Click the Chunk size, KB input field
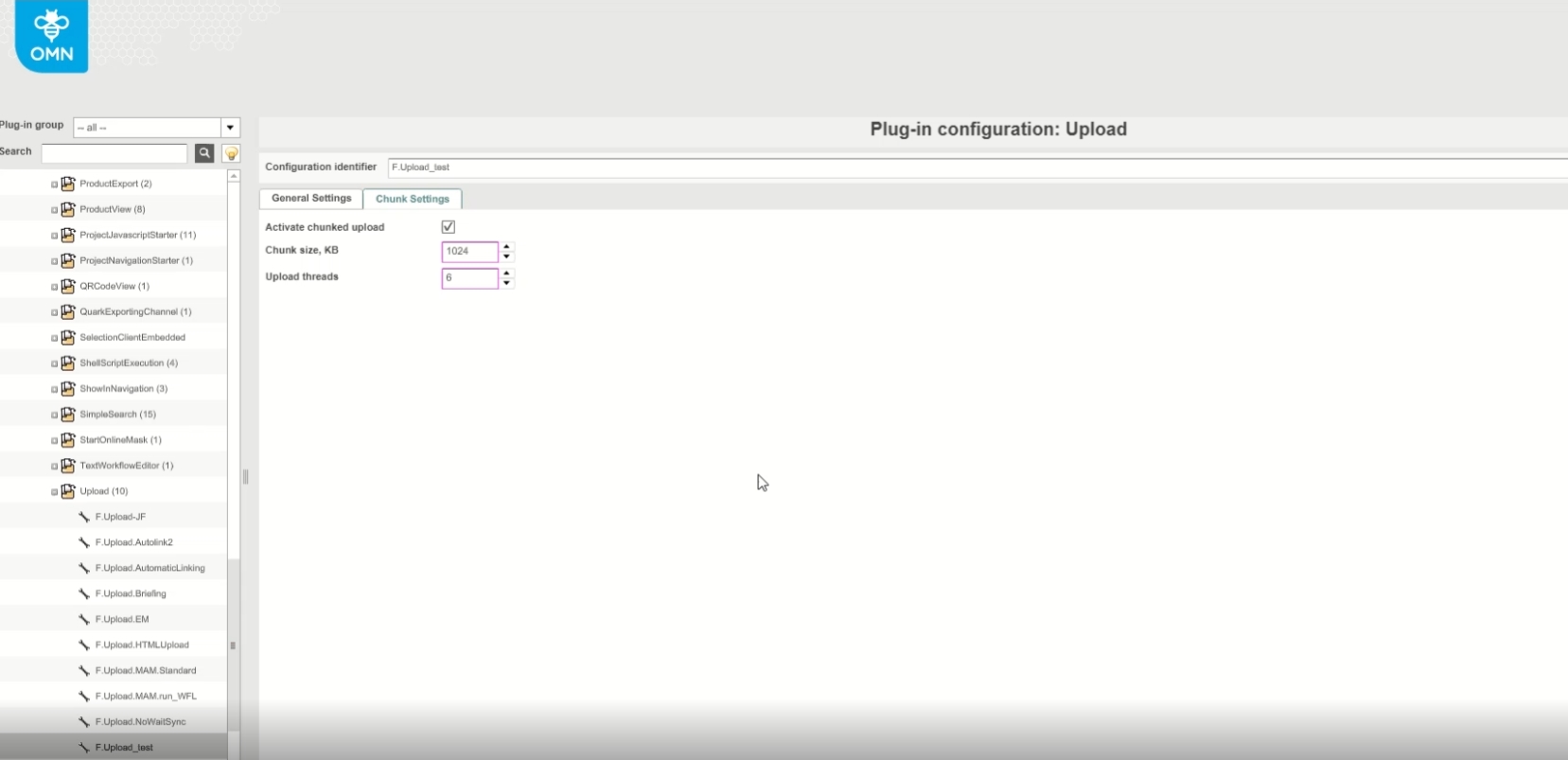This screenshot has width=1568, height=760. pos(470,252)
